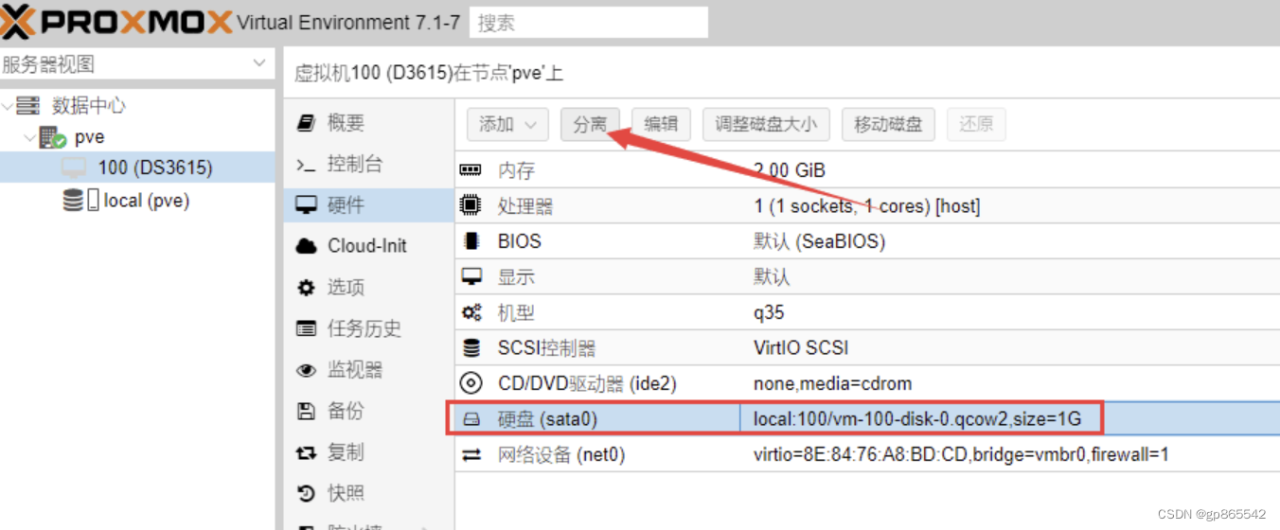Click the 分离 detach button
The height and width of the screenshot is (530, 1280).
pos(590,124)
